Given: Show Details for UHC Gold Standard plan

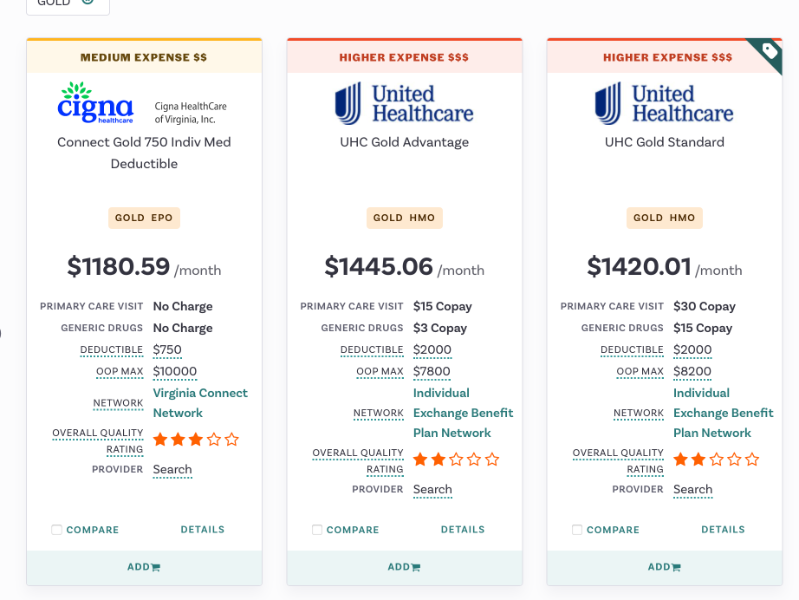Looking at the screenshot, I should pyautogui.click(x=722, y=530).
